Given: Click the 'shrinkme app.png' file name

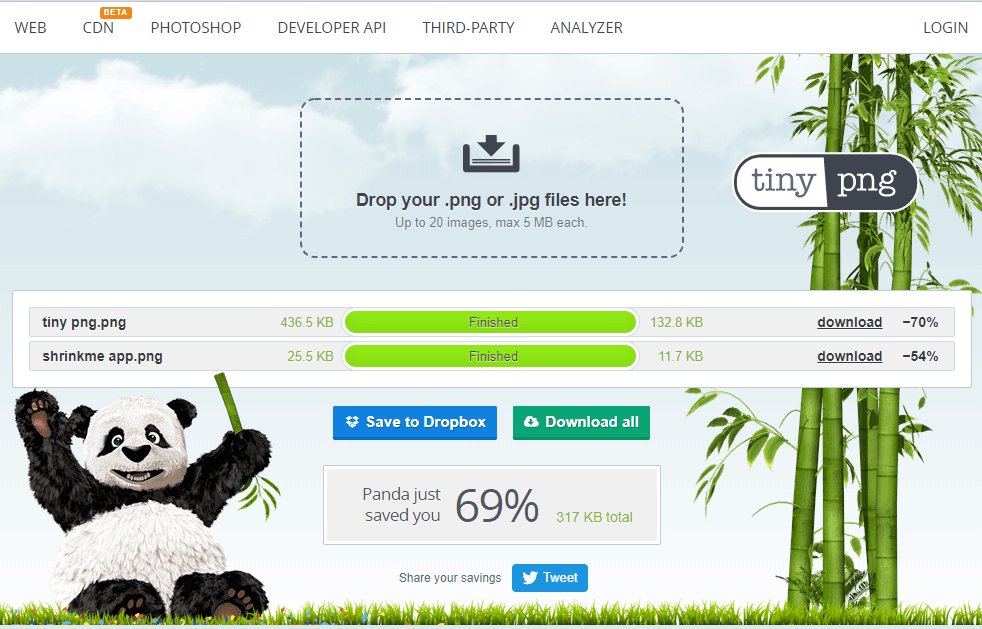Looking at the screenshot, I should coord(103,356).
